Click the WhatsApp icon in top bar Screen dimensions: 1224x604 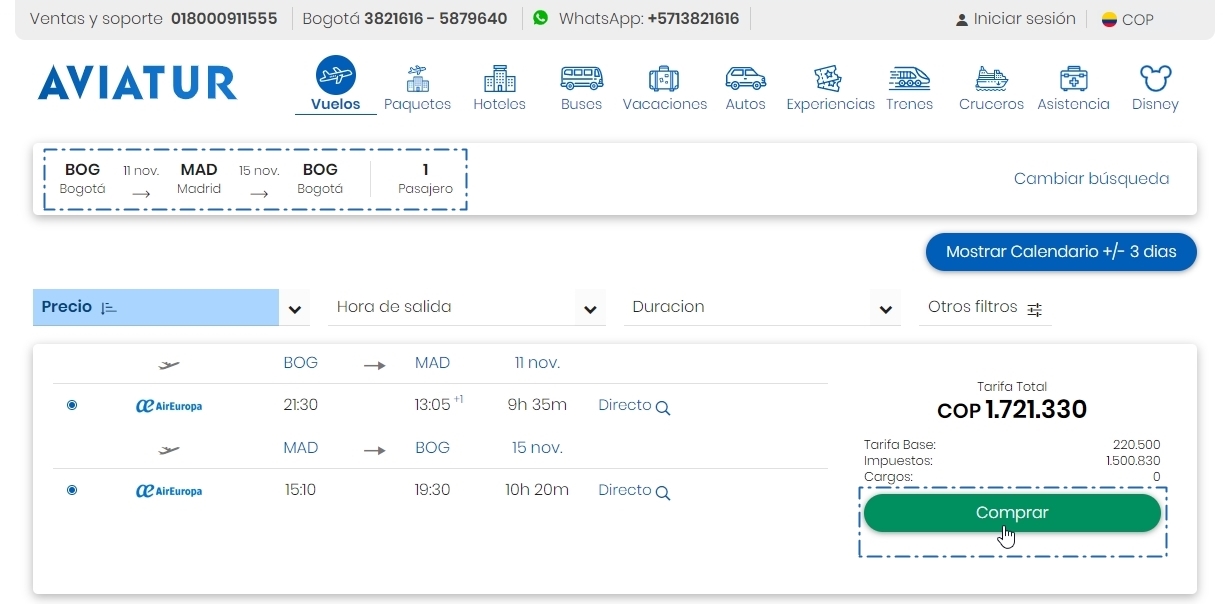pos(540,18)
